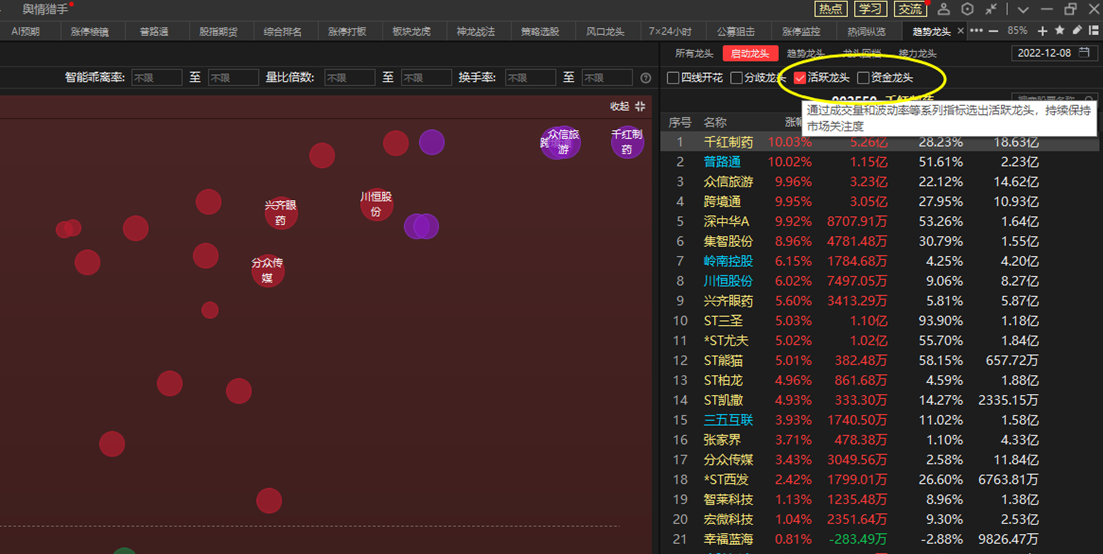Click the 川恒股份 bubble in the chart
This screenshot has width=1103, height=554.
(x=376, y=205)
